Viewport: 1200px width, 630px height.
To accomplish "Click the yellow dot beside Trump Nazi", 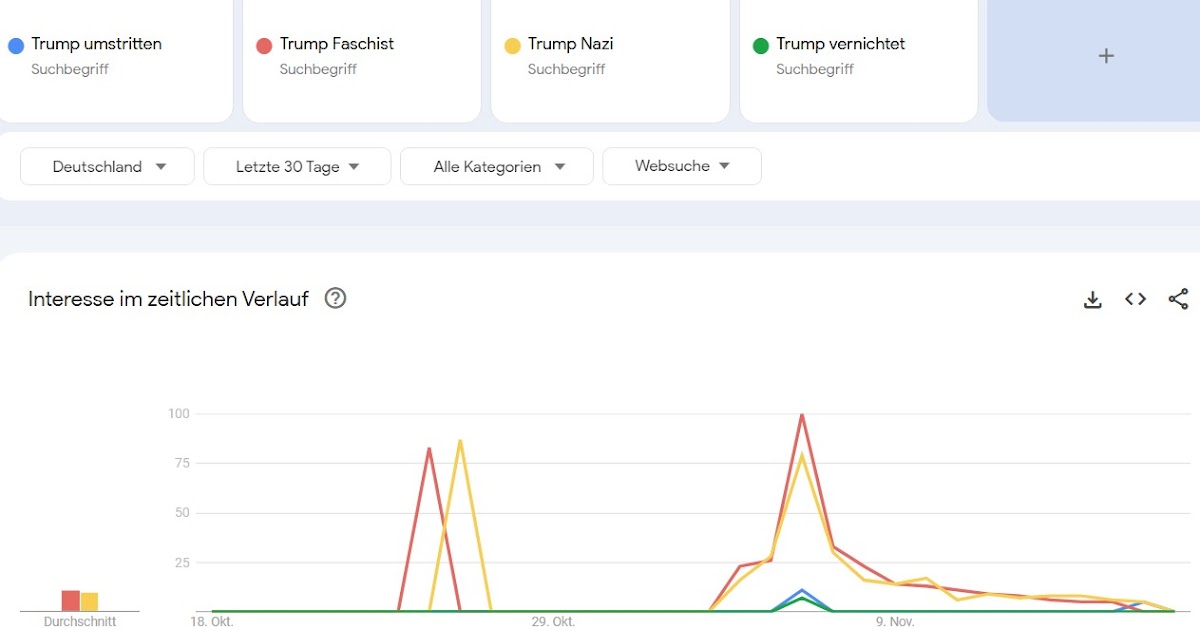I will (512, 45).
